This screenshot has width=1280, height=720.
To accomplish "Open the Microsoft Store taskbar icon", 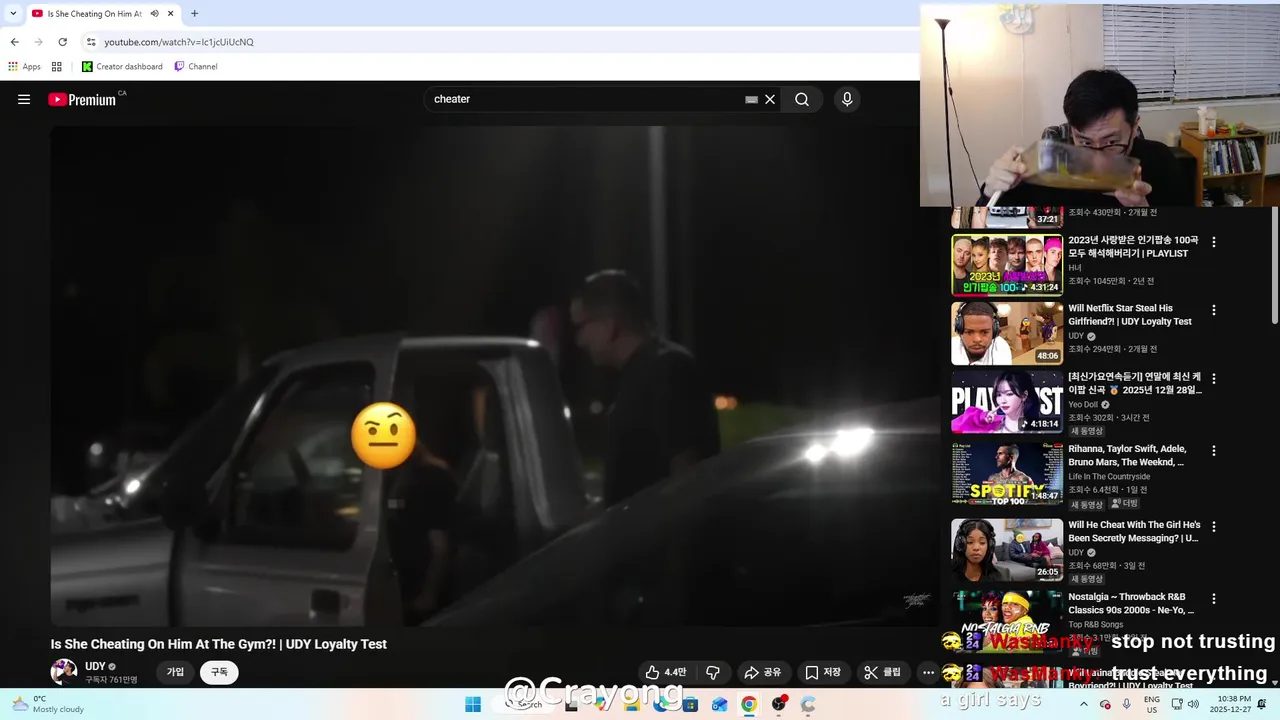I will [x=690, y=704].
